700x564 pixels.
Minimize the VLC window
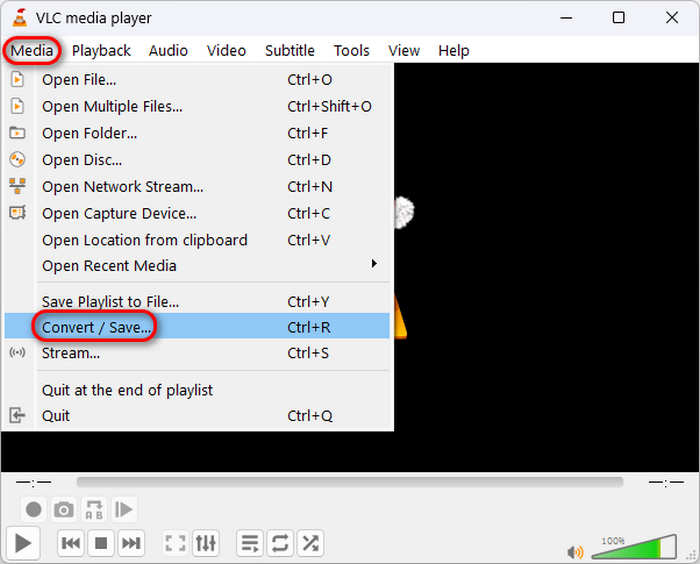tap(566, 18)
